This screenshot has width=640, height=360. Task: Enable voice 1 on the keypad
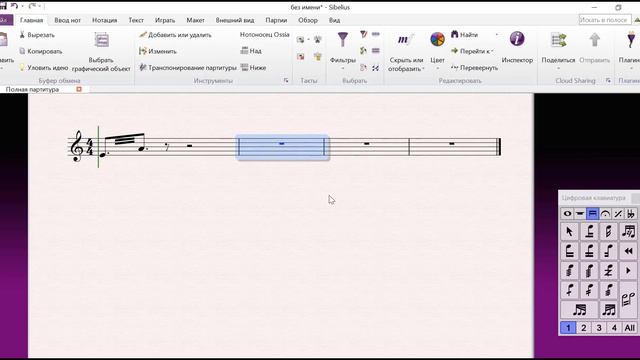coord(568,328)
